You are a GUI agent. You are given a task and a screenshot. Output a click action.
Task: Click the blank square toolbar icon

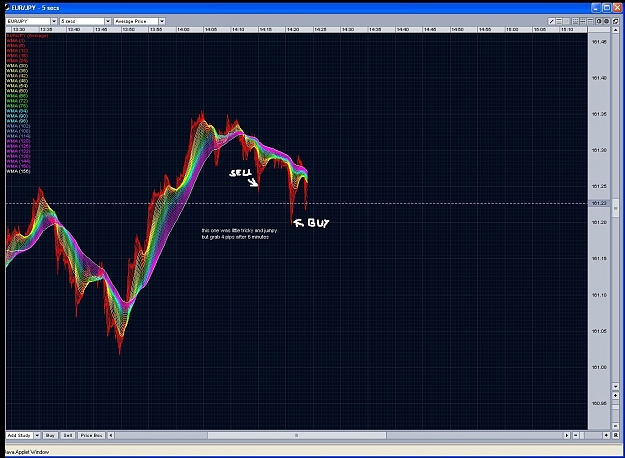pos(566,21)
